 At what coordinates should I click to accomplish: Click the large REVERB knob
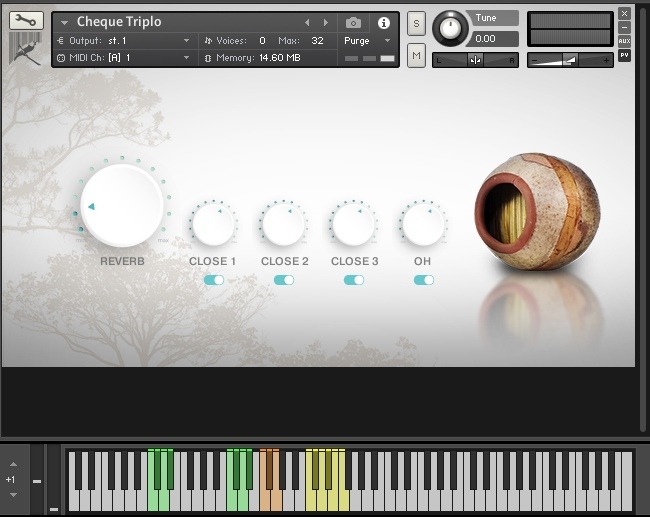122,206
